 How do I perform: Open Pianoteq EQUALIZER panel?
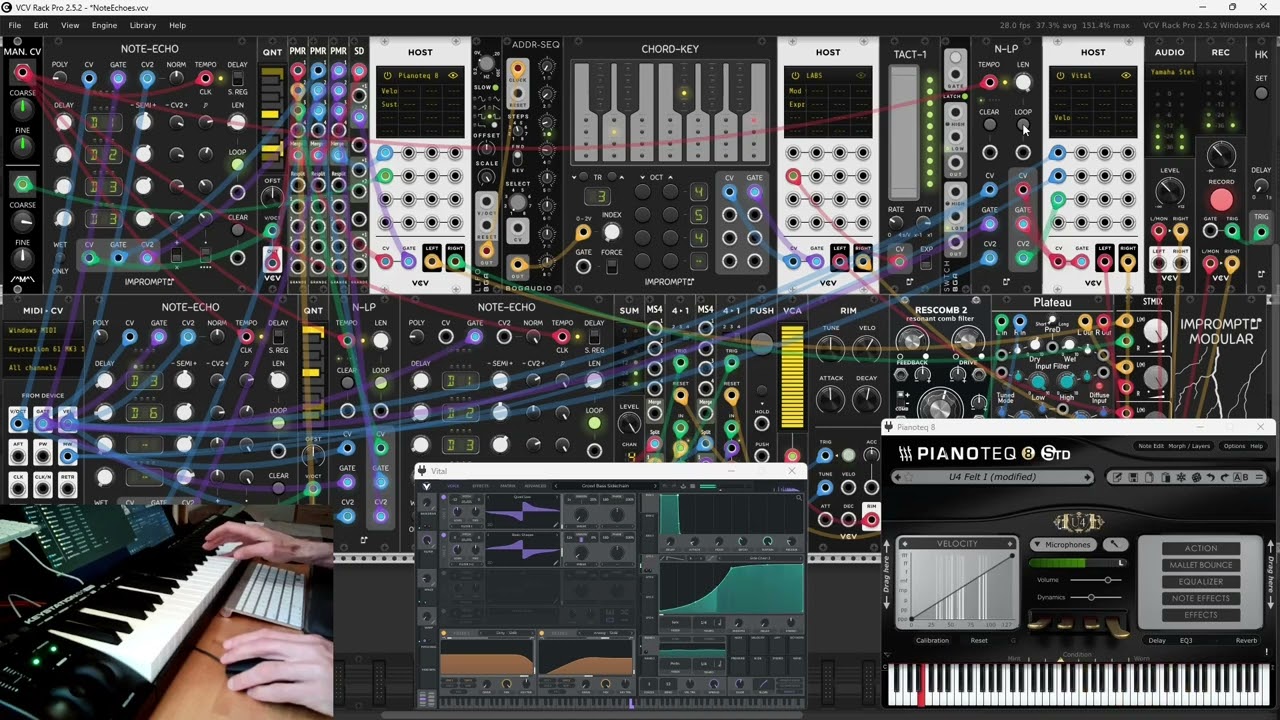tap(1201, 582)
